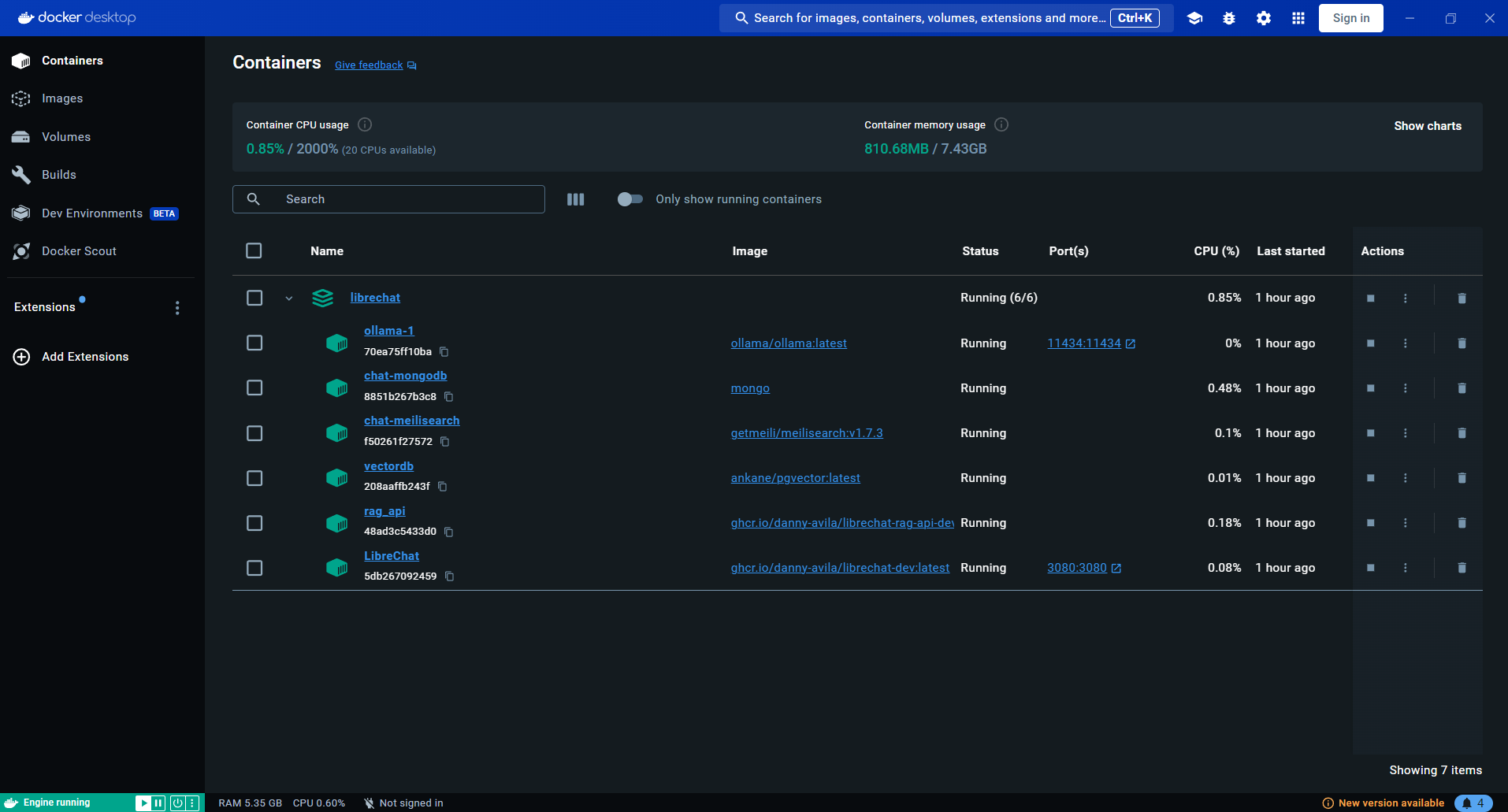Click the containers Search field
1508x812 pixels.
pyautogui.click(x=388, y=199)
